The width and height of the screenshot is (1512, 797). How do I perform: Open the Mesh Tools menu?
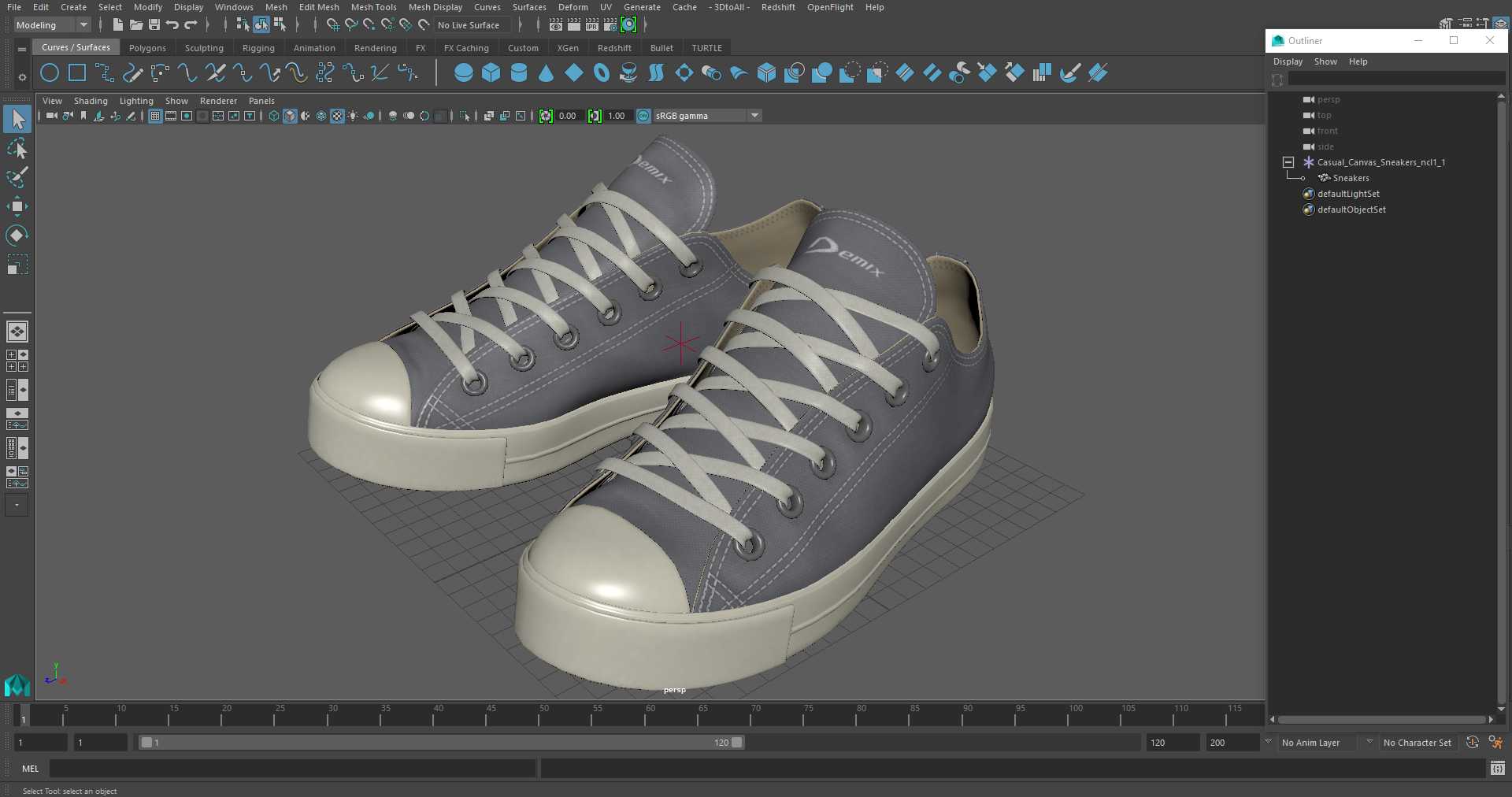373,7
